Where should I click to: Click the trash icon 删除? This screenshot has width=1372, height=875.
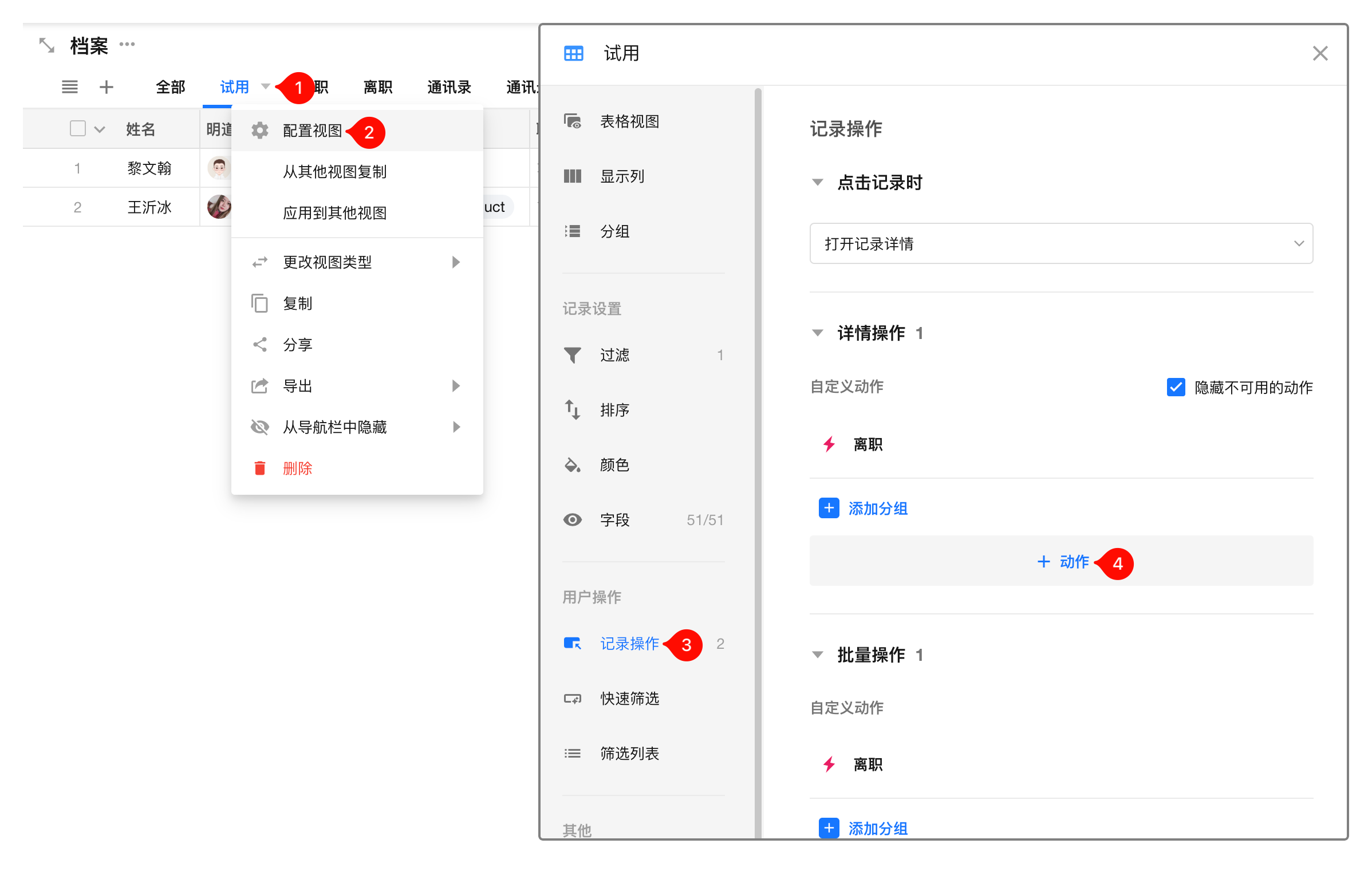260,468
